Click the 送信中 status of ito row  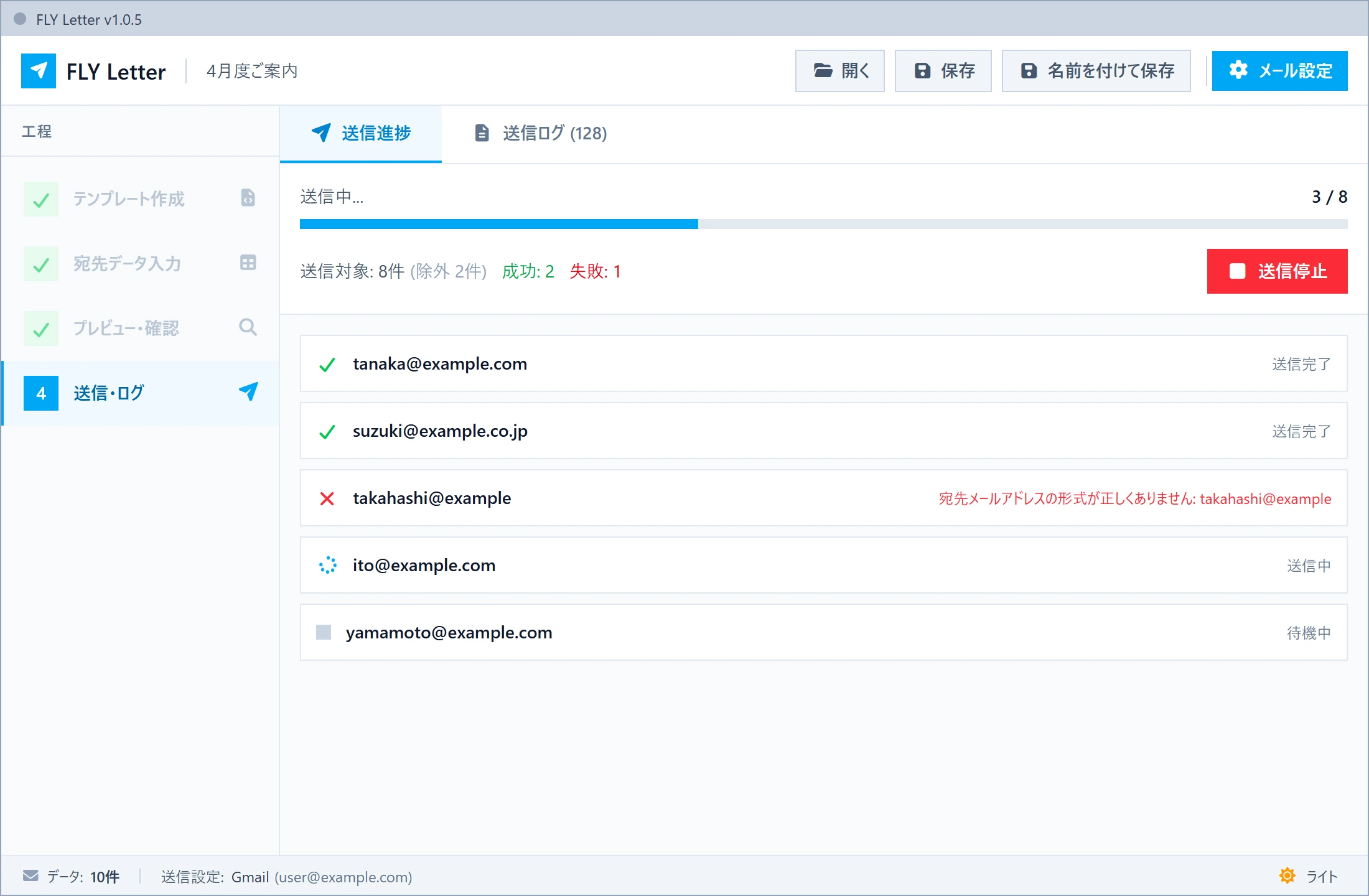tap(1309, 566)
